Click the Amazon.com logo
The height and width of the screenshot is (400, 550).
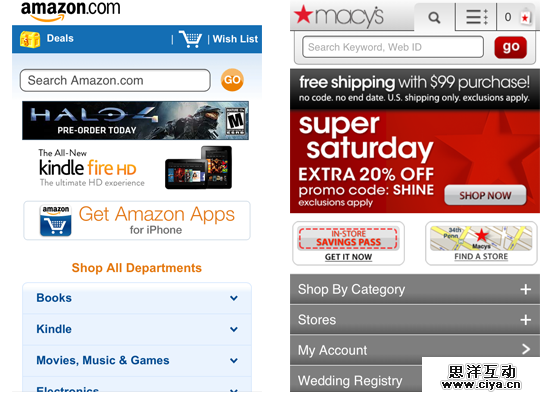click(x=71, y=11)
